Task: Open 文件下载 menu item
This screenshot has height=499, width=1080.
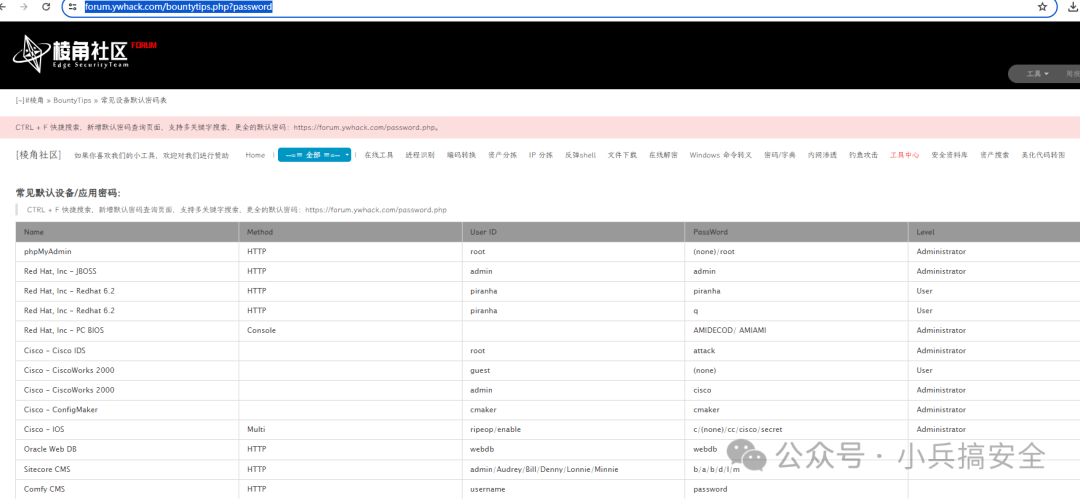Action: tap(622, 155)
